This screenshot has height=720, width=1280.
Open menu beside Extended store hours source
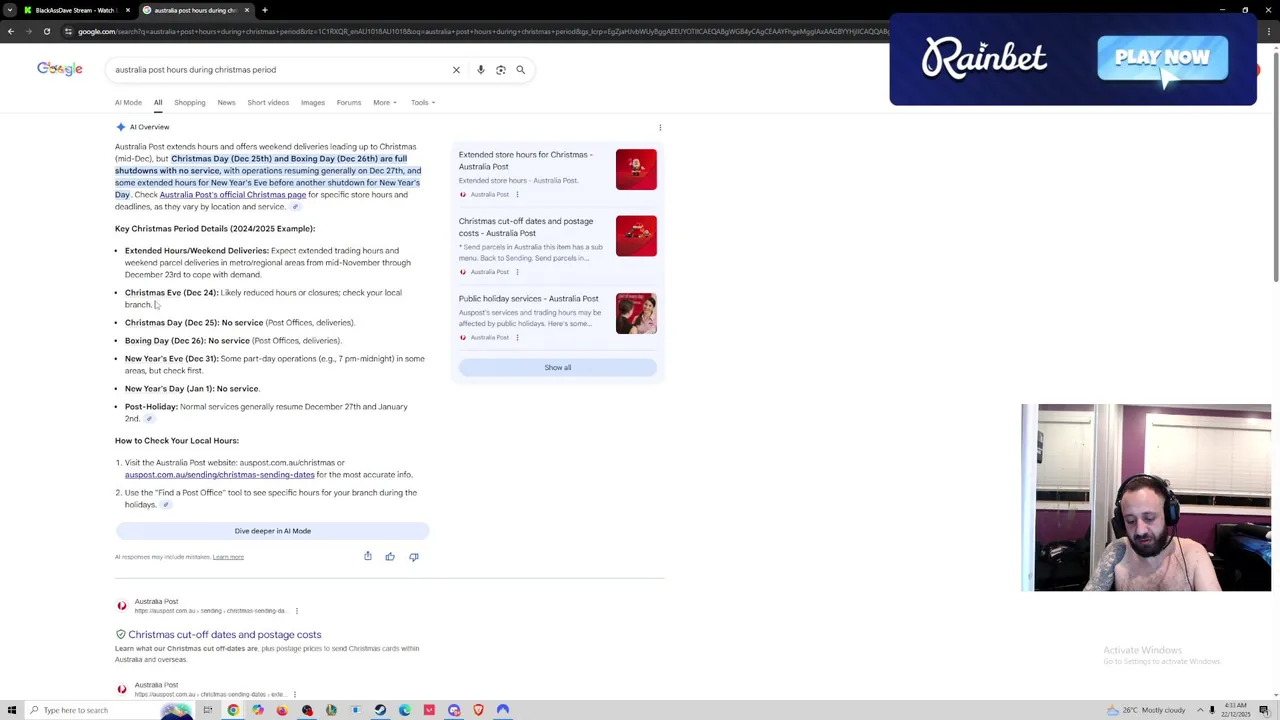tap(517, 194)
